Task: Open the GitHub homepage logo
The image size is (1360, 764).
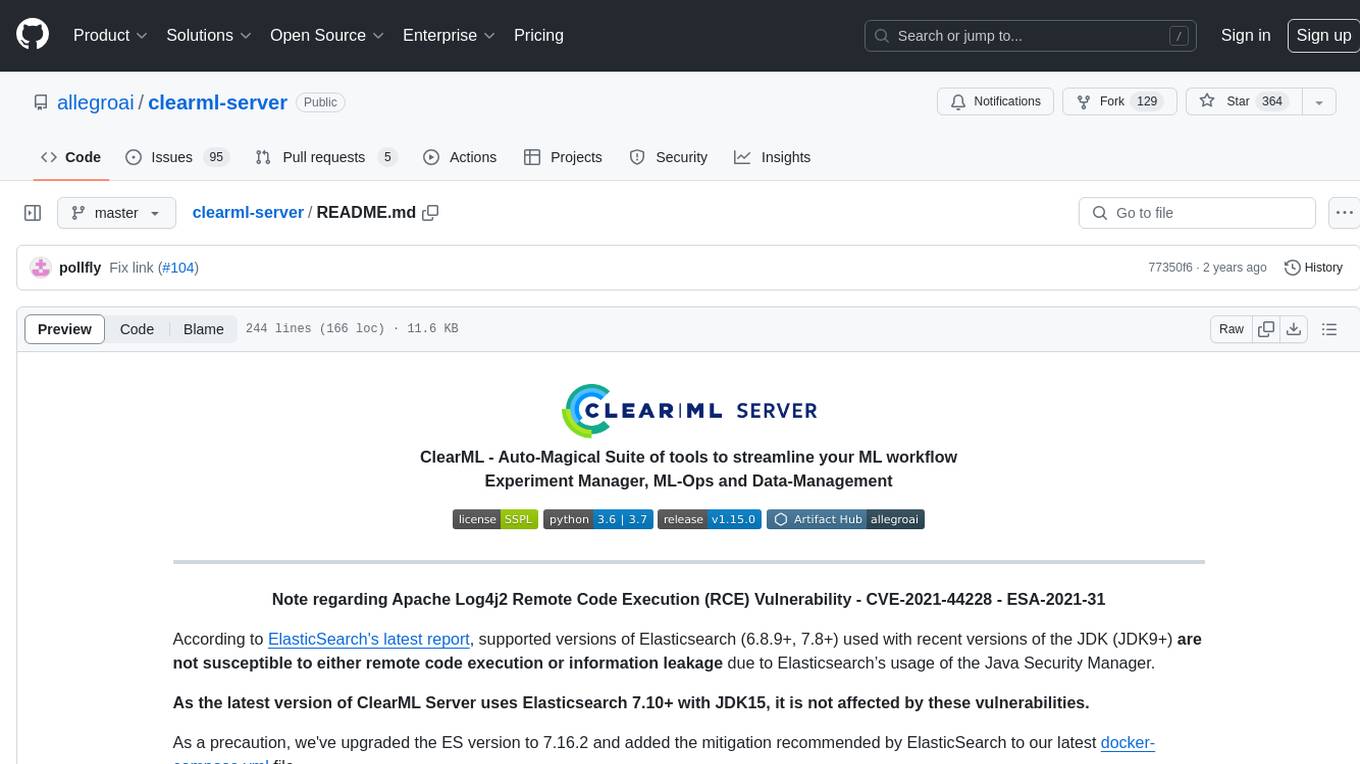Action: coord(32,35)
